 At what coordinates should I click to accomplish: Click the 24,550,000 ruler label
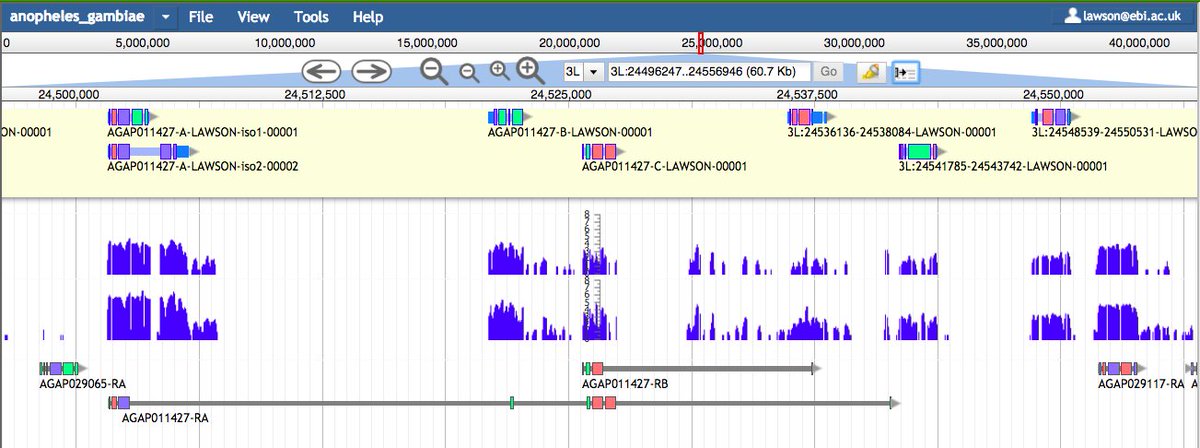click(1054, 94)
